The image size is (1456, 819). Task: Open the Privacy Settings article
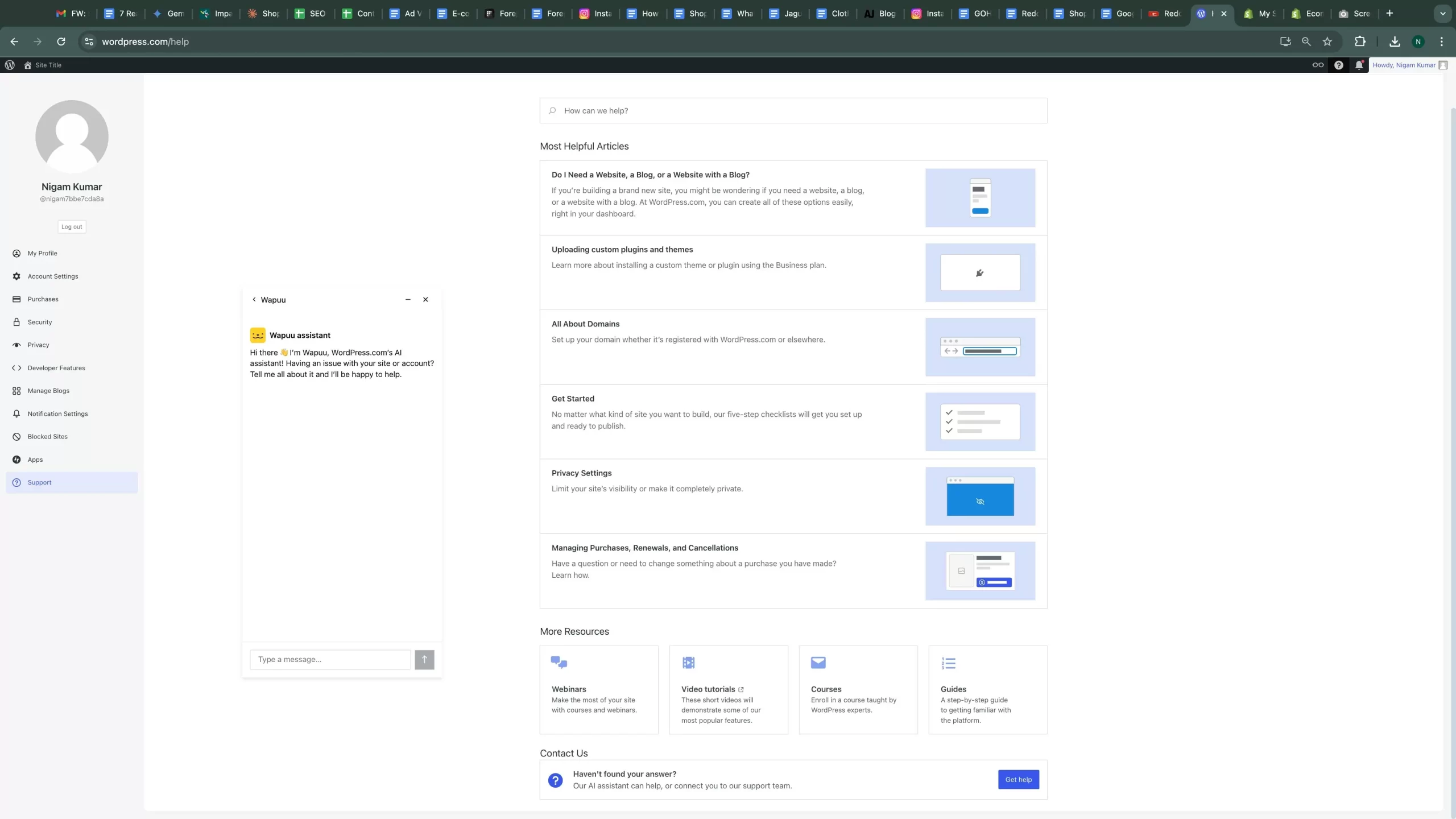793,496
